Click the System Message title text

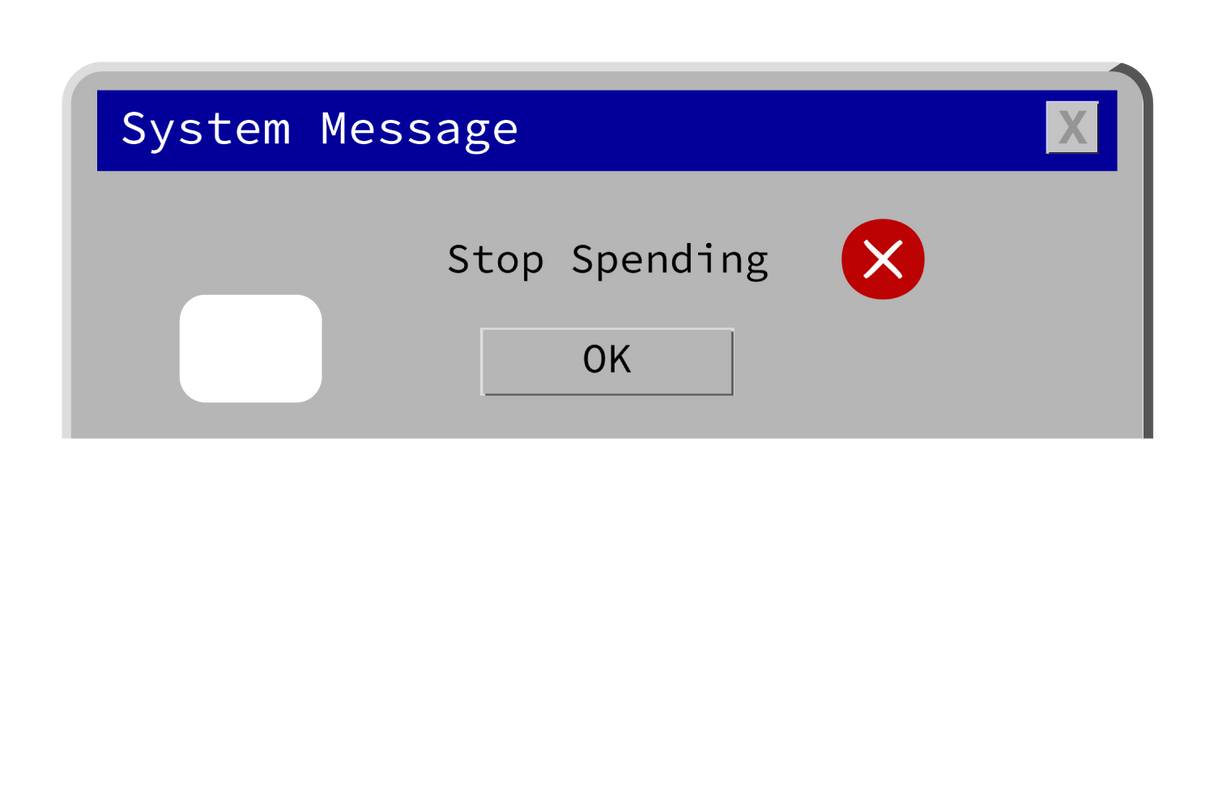point(320,129)
